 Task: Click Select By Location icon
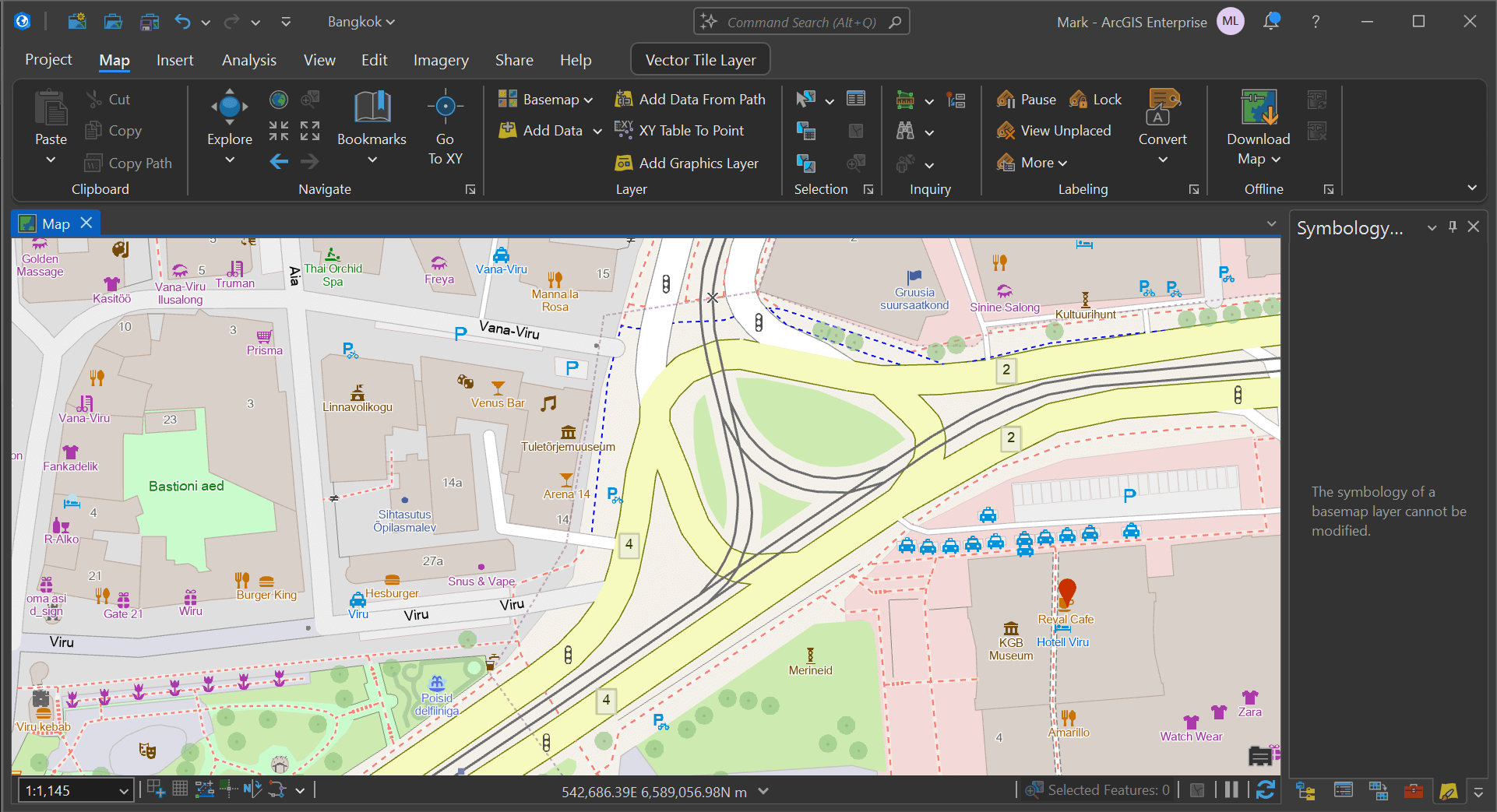coord(806,163)
